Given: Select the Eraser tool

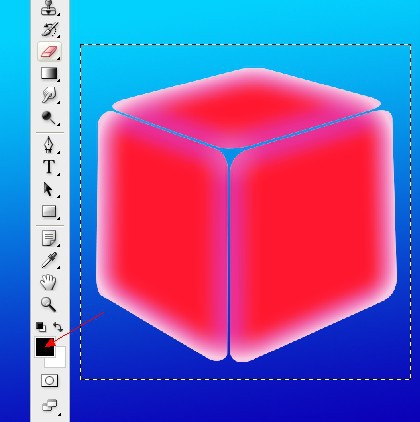Looking at the screenshot, I should point(49,52).
